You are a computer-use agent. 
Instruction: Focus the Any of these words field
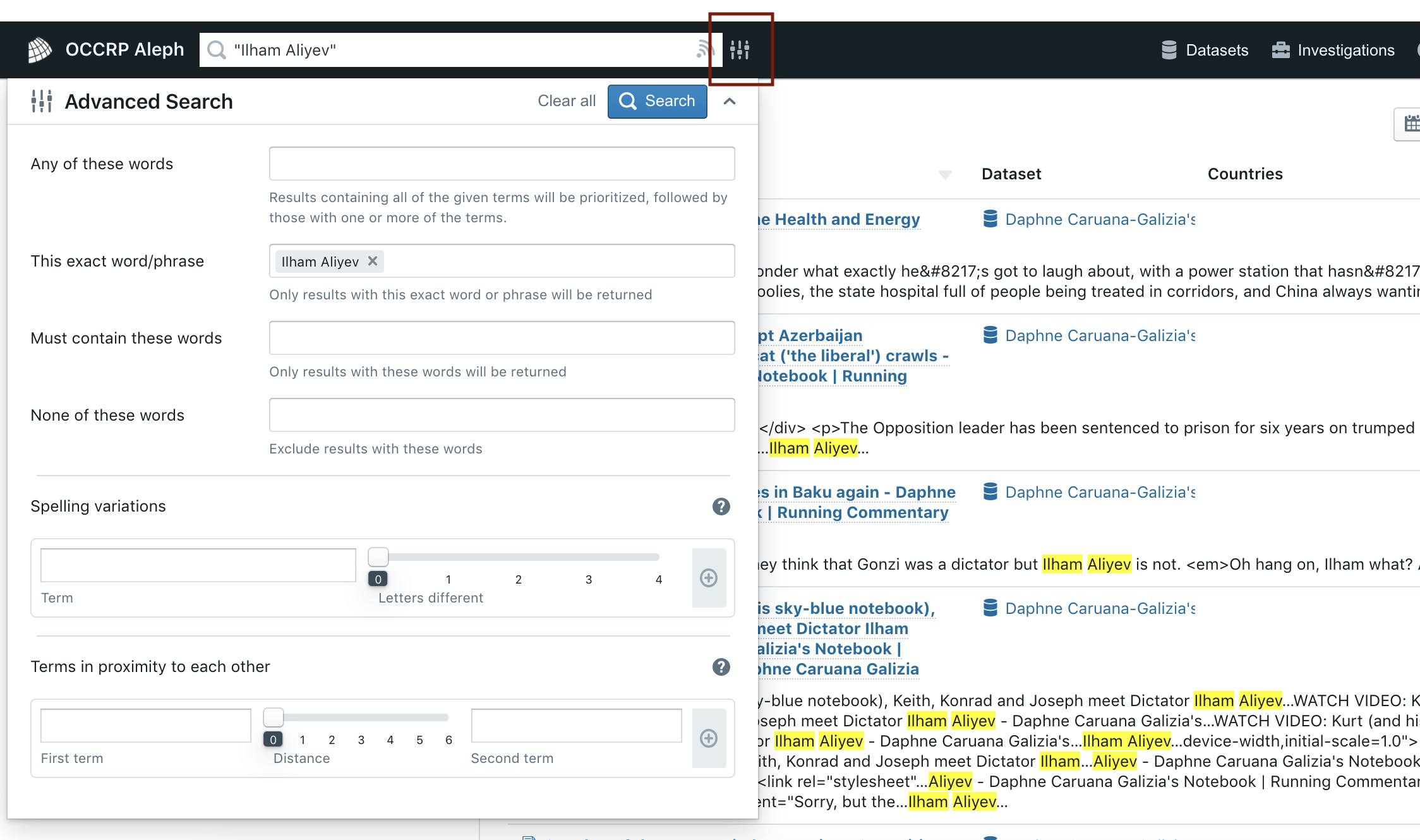click(x=502, y=164)
